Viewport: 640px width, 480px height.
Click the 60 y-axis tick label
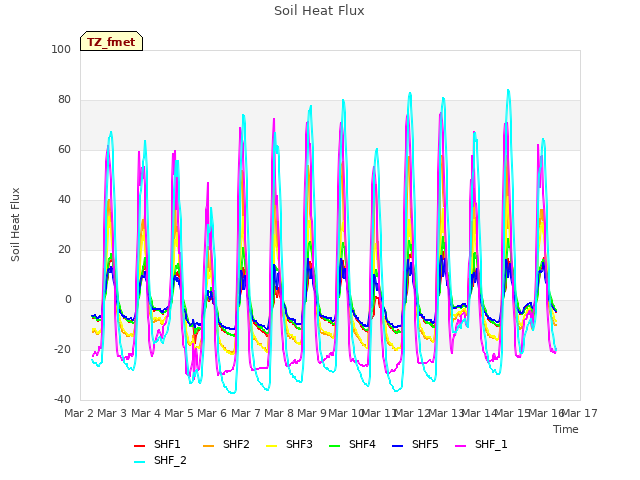pos(64,149)
